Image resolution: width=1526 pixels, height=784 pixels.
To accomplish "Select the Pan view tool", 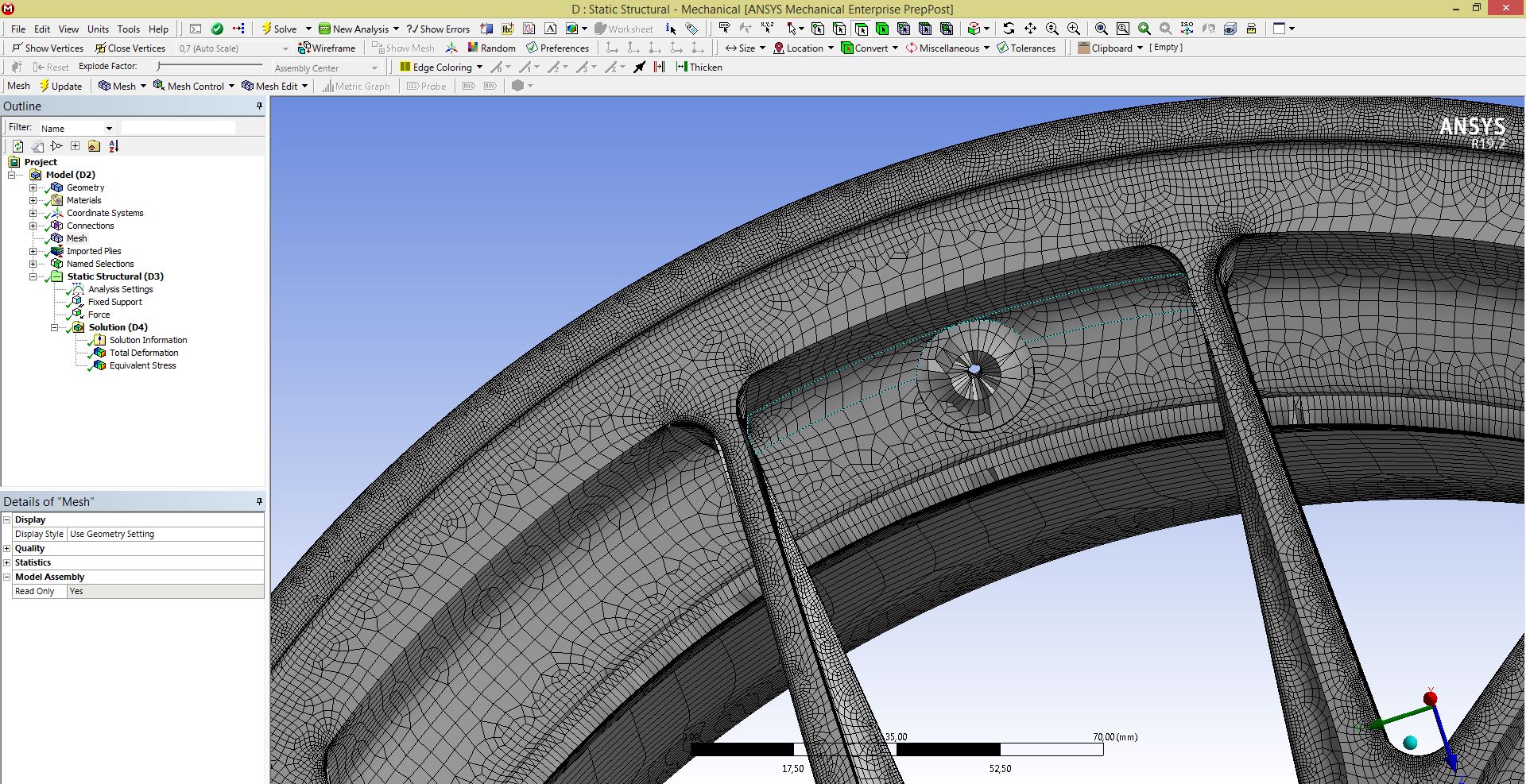I will pyautogui.click(x=1030, y=29).
